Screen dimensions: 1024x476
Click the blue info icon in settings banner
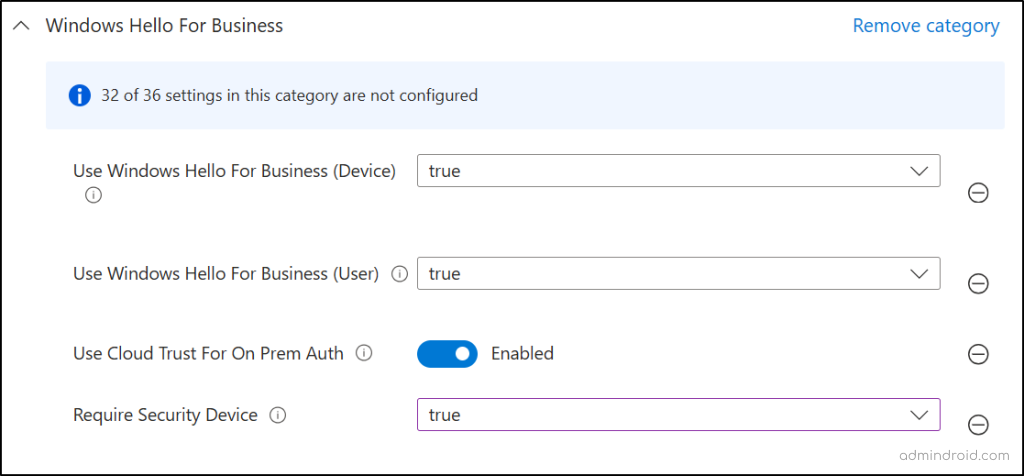click(x=79, y=96)
